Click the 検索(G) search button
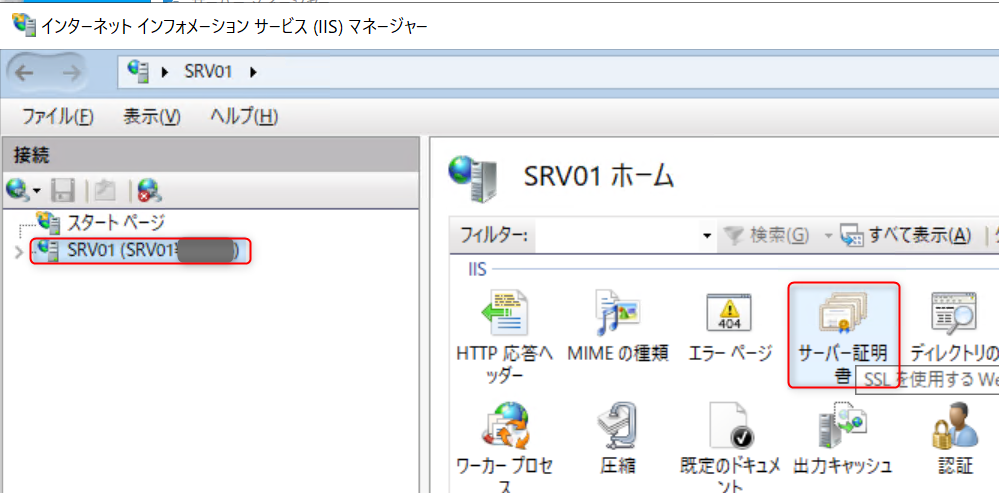 (x=768, y=236)
